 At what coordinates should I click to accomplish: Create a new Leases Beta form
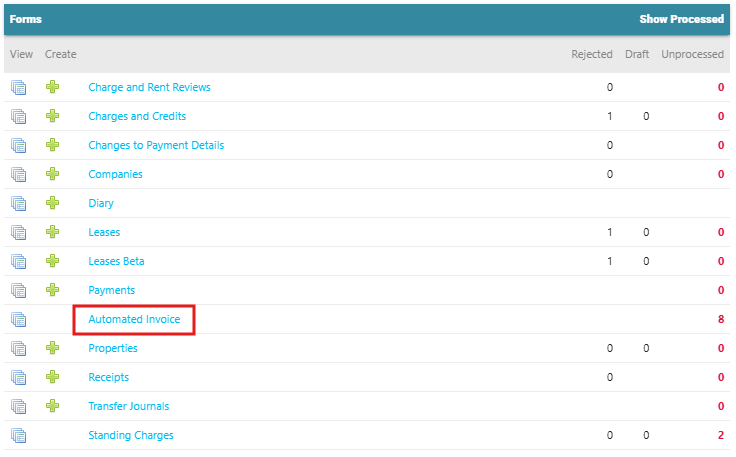[x=53, y=261]
